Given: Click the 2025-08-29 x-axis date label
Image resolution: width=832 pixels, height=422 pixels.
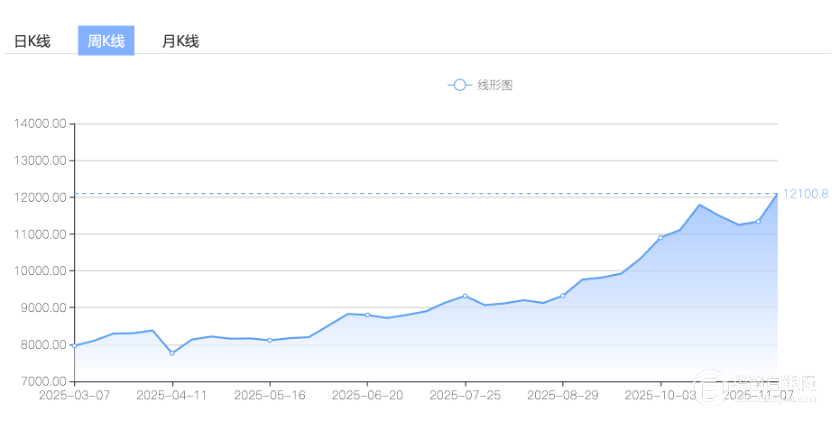Looking at the screenshot, I should [562, 395].
